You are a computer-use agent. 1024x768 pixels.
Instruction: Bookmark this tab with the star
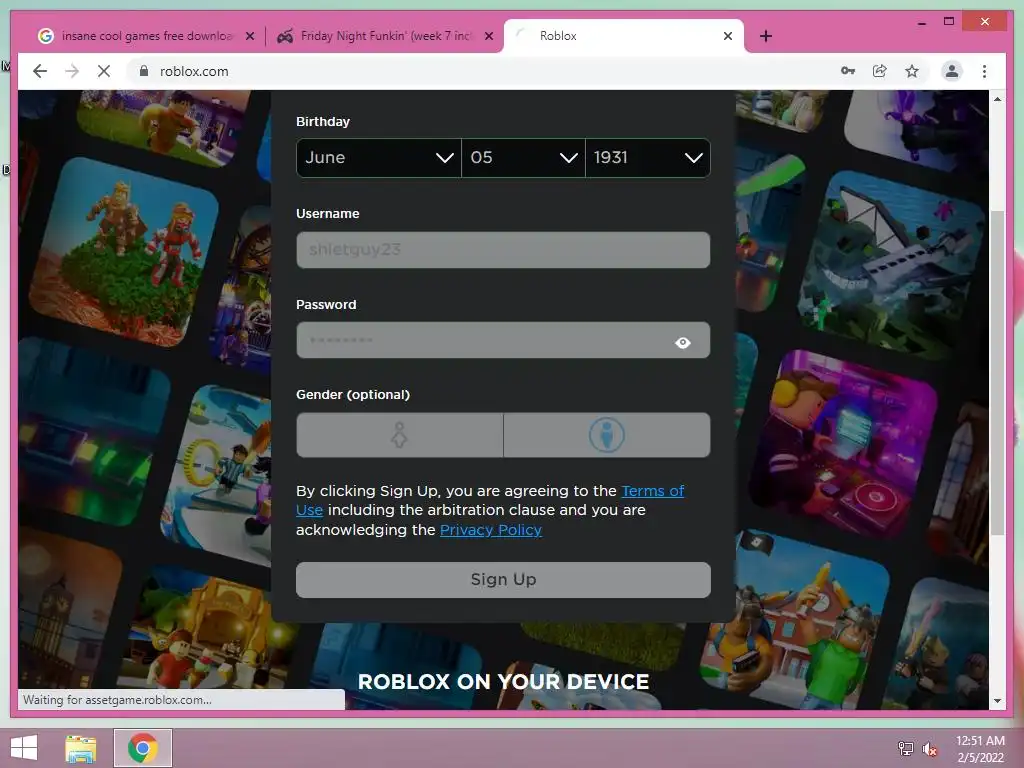[x=912, y=71]
